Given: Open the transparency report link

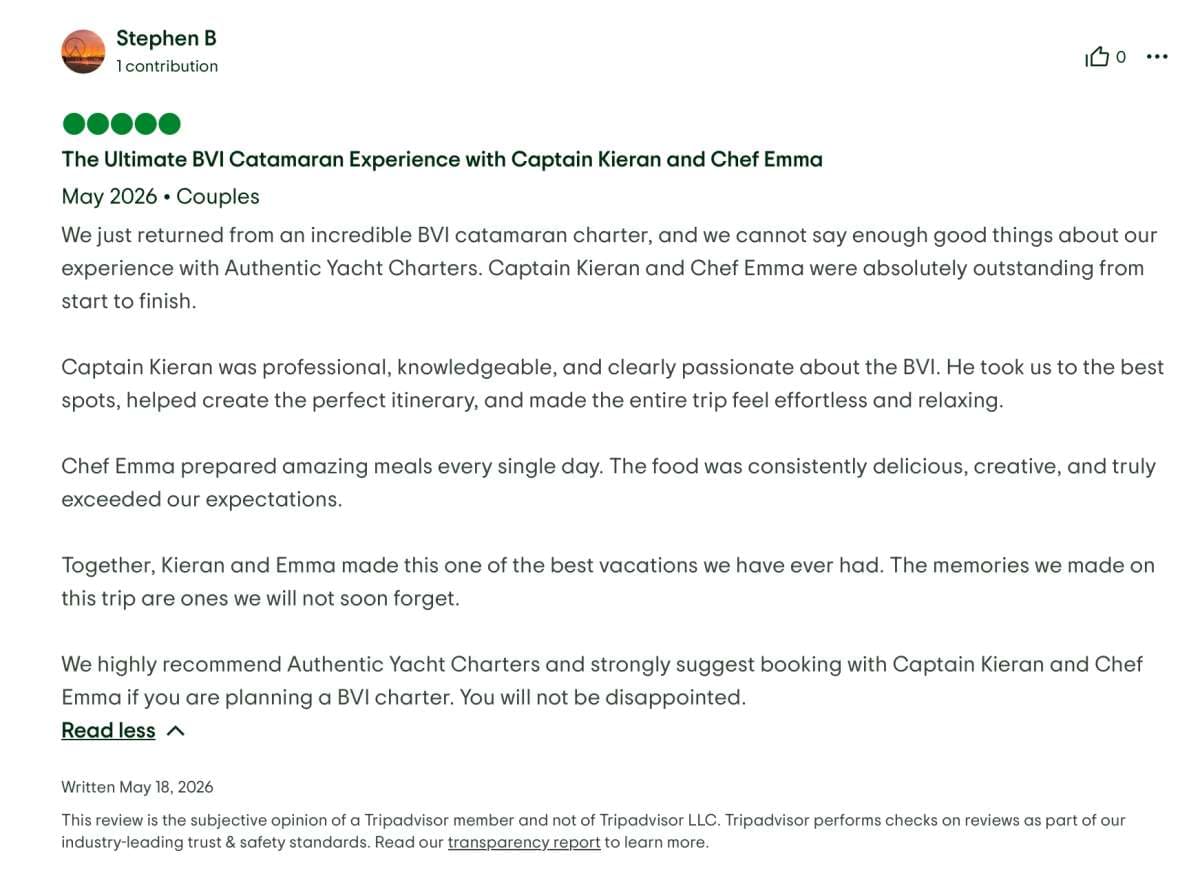Looking at the screenshot, I should click(x=524, y=842).
